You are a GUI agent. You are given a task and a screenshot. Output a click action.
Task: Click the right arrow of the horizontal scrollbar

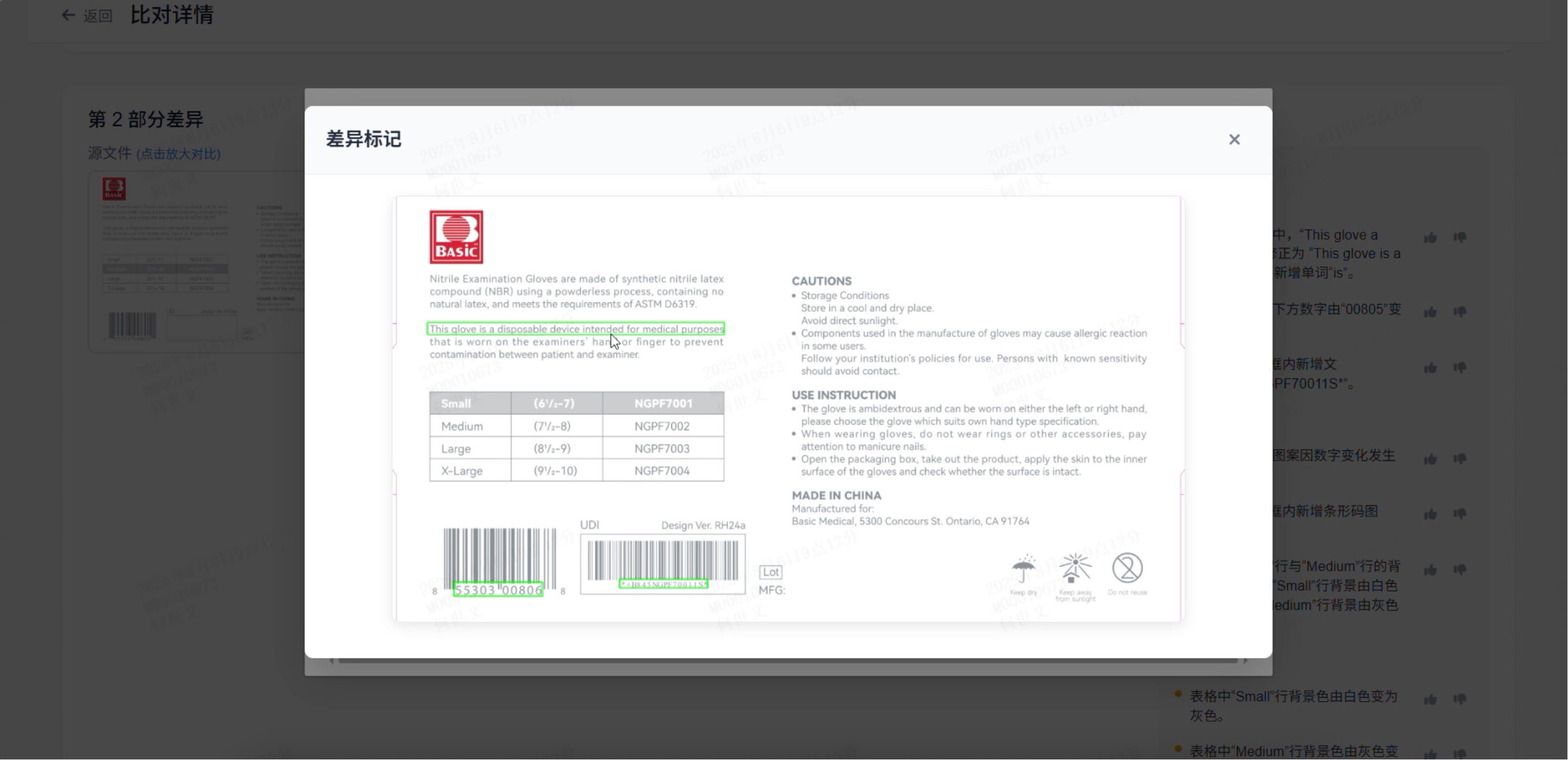click(1246, 660)
